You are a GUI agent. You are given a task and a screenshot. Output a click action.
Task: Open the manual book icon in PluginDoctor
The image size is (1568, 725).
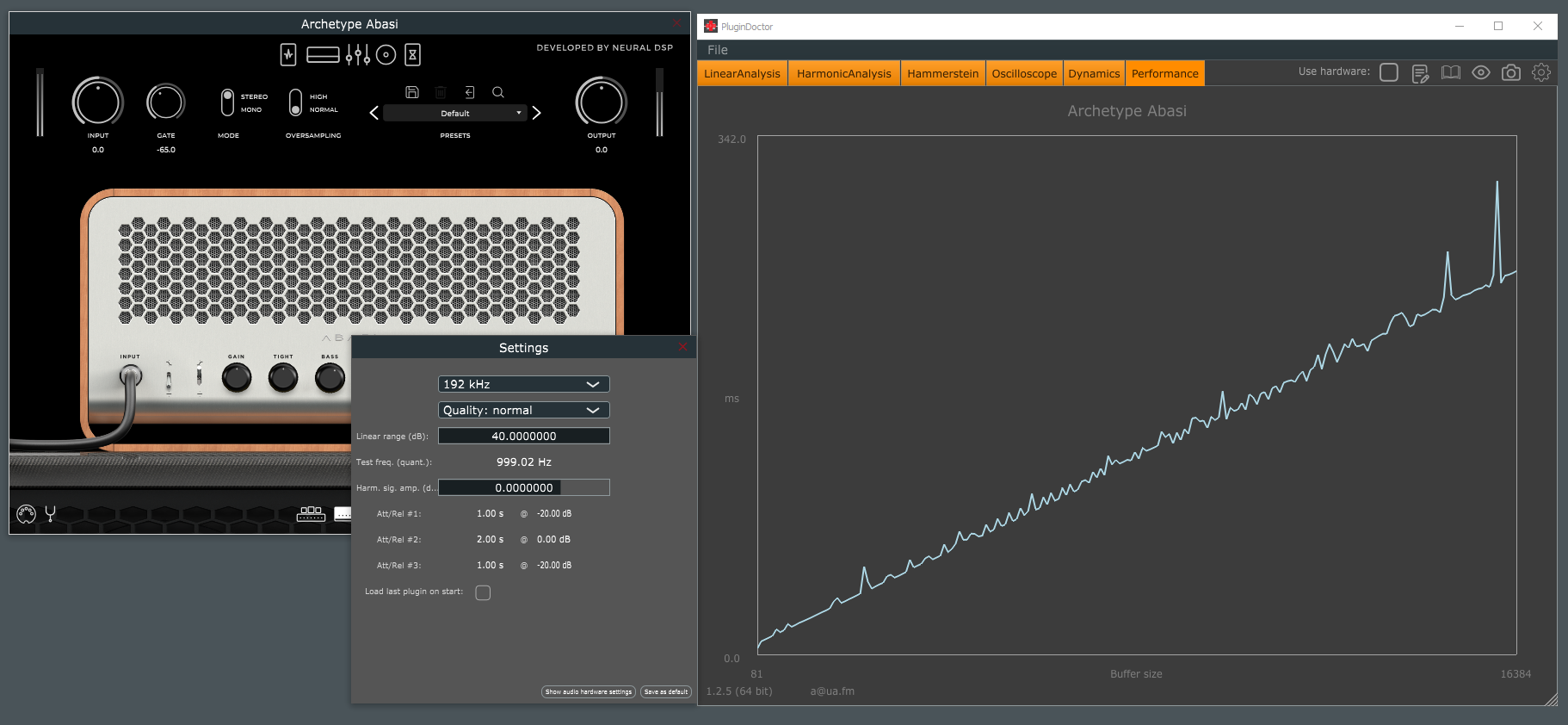1451,73
